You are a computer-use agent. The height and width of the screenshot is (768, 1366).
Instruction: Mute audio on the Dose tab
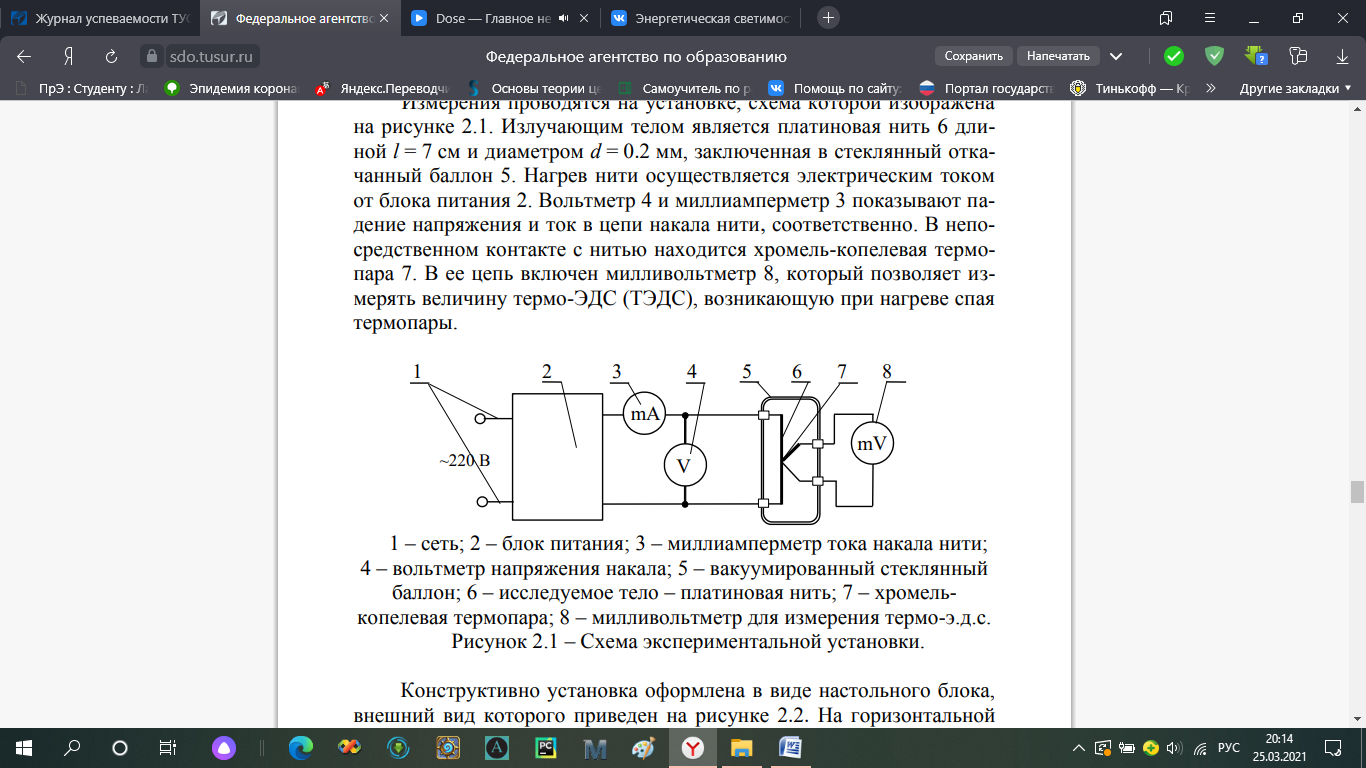pyautogui.click(x=564, y=18)
